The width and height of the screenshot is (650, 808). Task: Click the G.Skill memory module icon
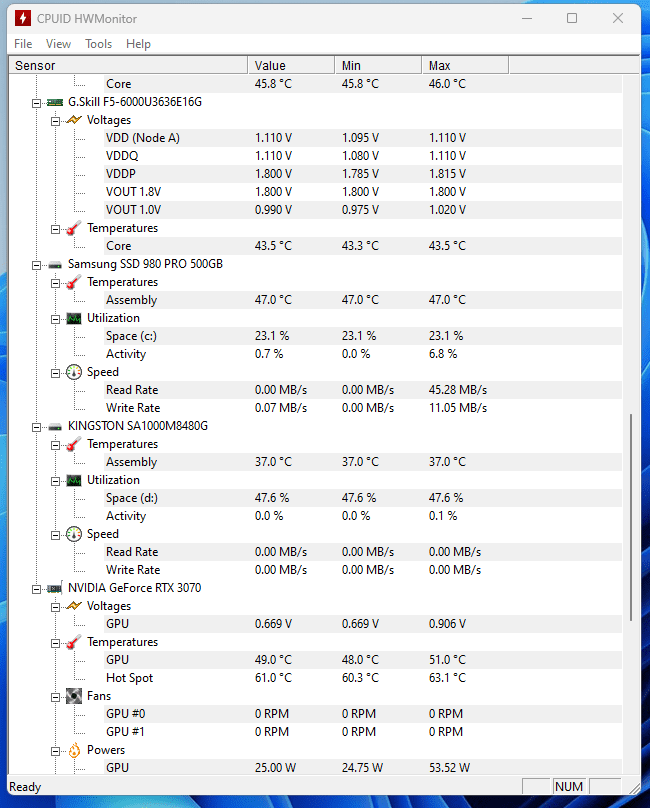pos(55,102)
